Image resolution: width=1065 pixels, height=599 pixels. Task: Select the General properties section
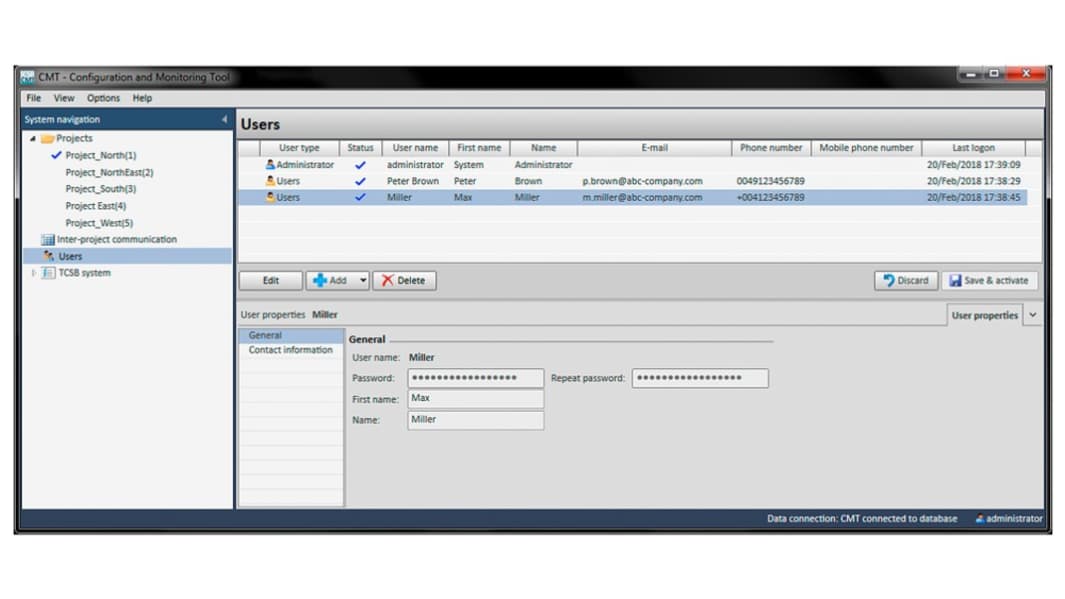pos(291,335)
